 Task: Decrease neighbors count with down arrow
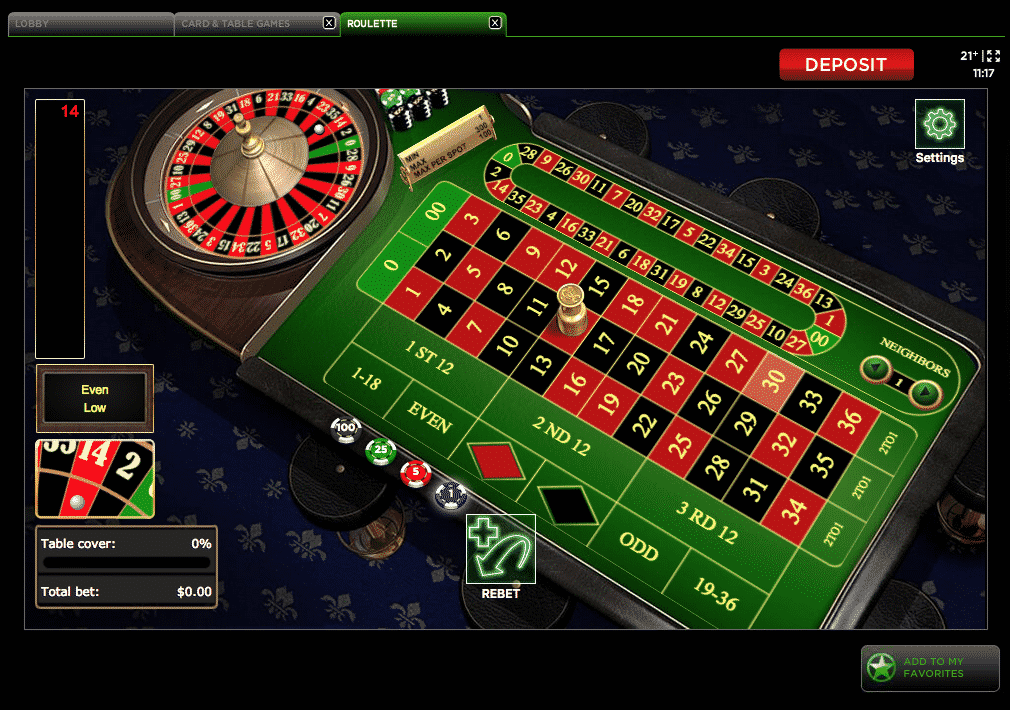(875, 369)
